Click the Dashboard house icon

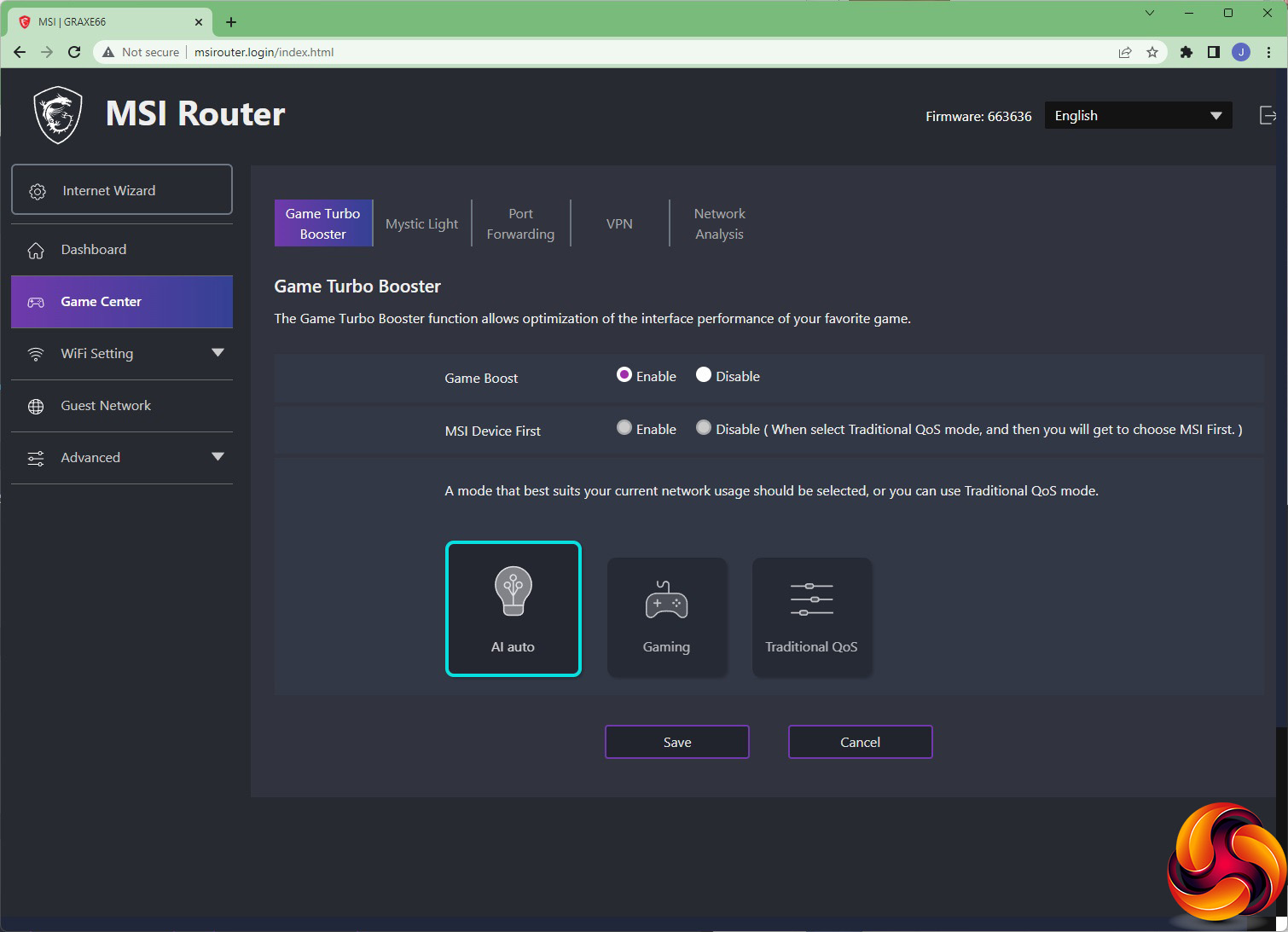pyautogui.click(x=36, y=250)
